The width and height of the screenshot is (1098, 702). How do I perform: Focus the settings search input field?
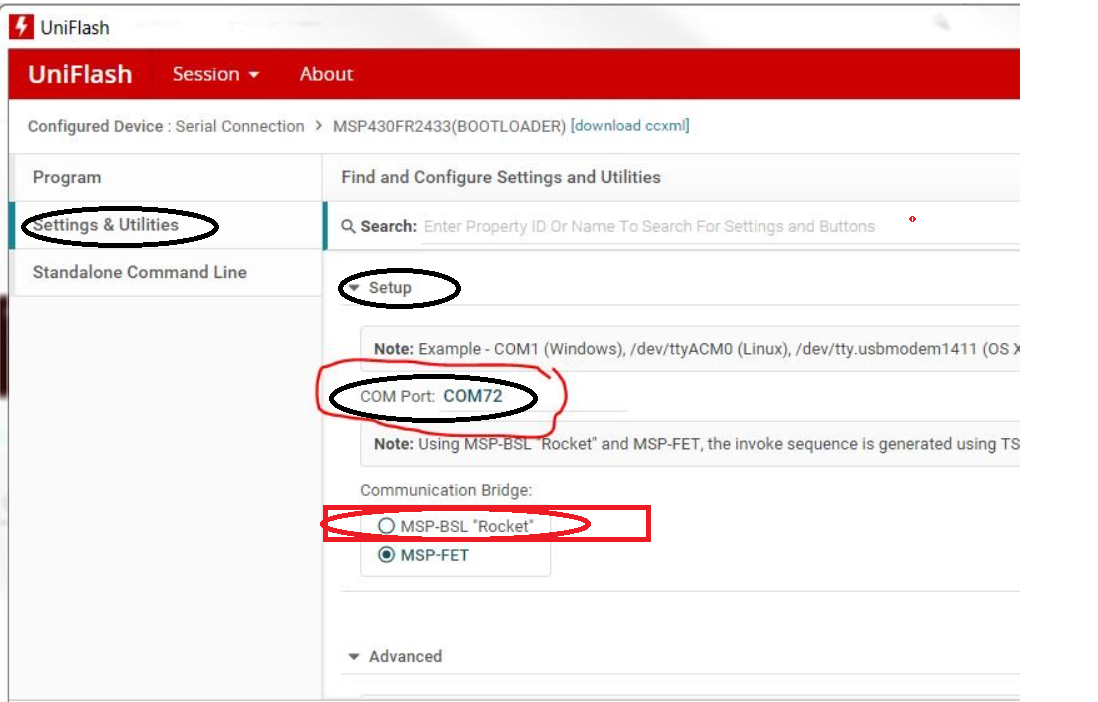720,226
